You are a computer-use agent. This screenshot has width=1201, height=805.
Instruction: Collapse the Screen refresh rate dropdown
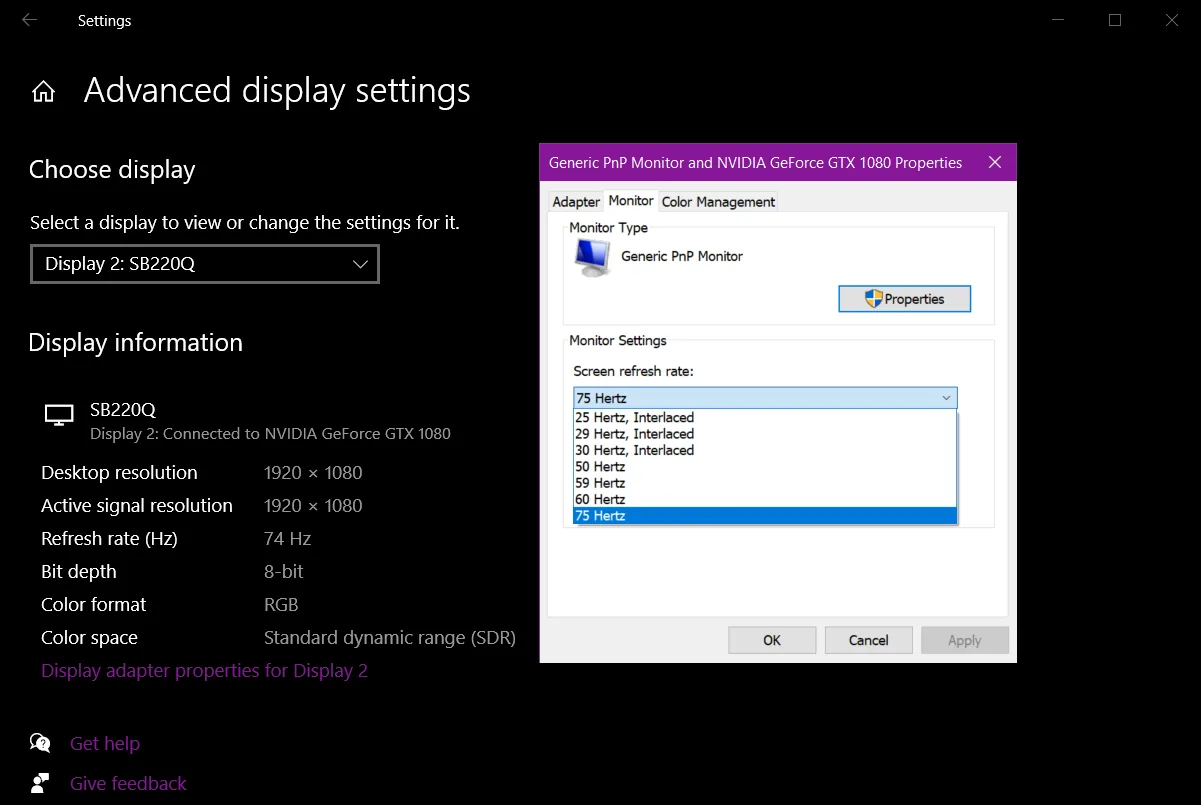click(946, 397)
